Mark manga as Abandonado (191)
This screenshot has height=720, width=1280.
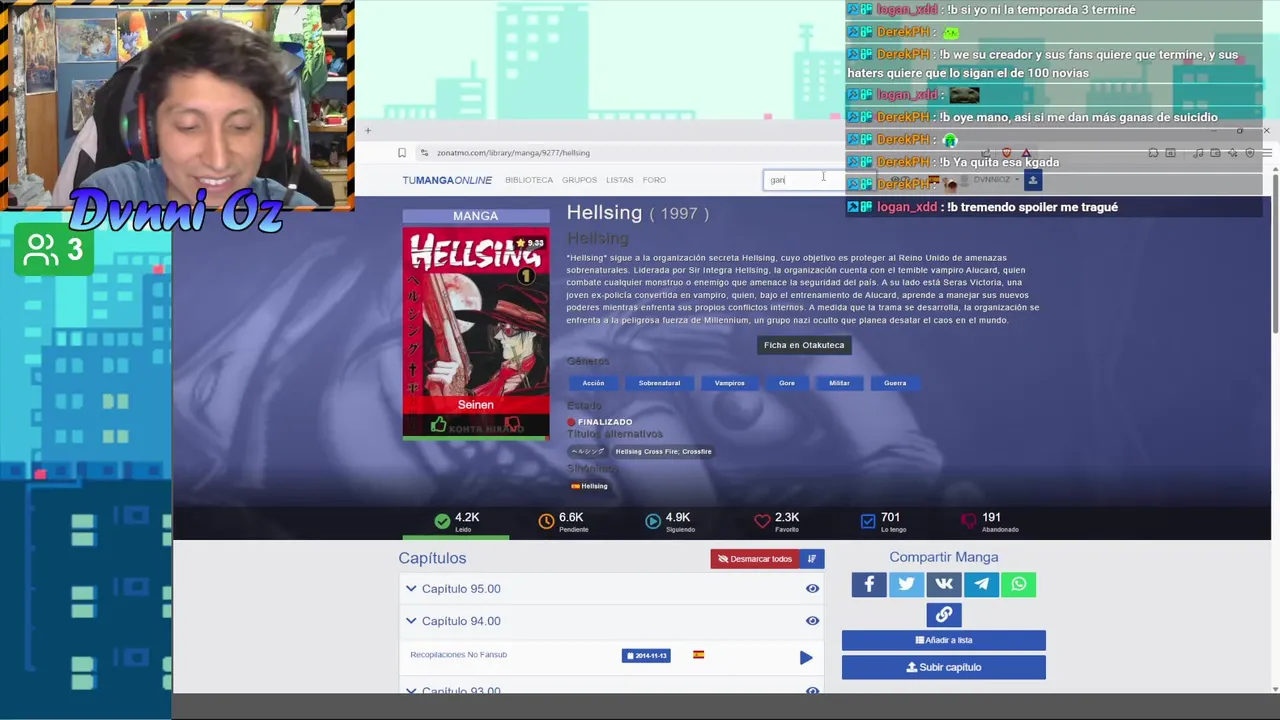pyautogui.click(x=989, y=521)
